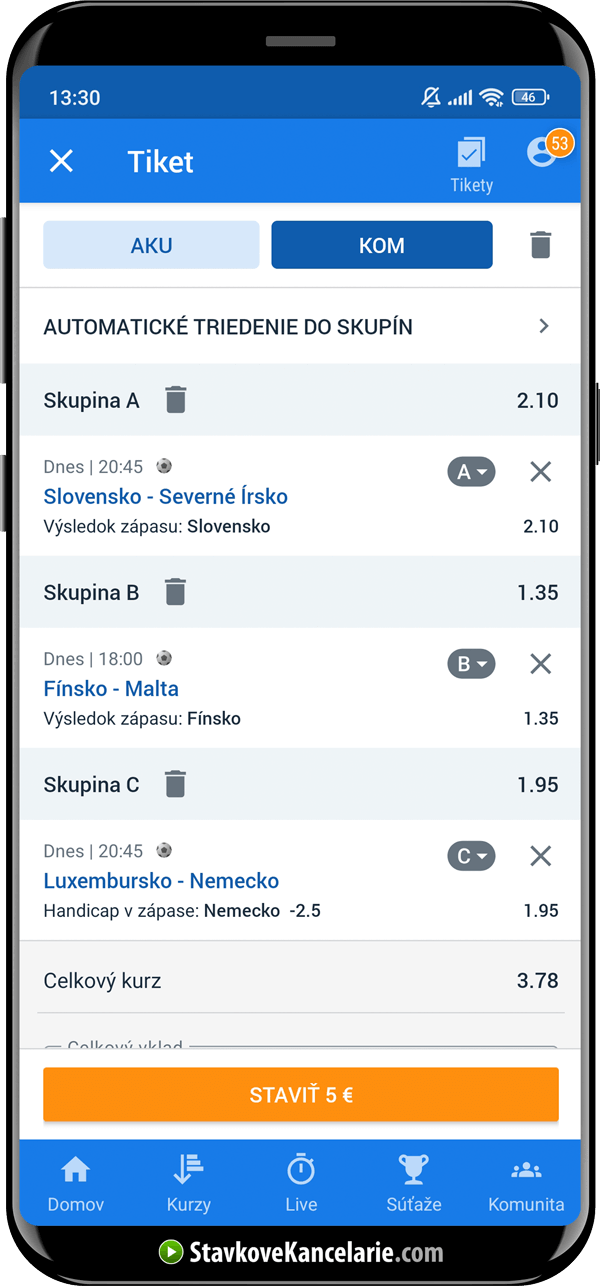Open the Tikety section icon
This screenshot has height=1286, width=600.
(x=471, y=155)
